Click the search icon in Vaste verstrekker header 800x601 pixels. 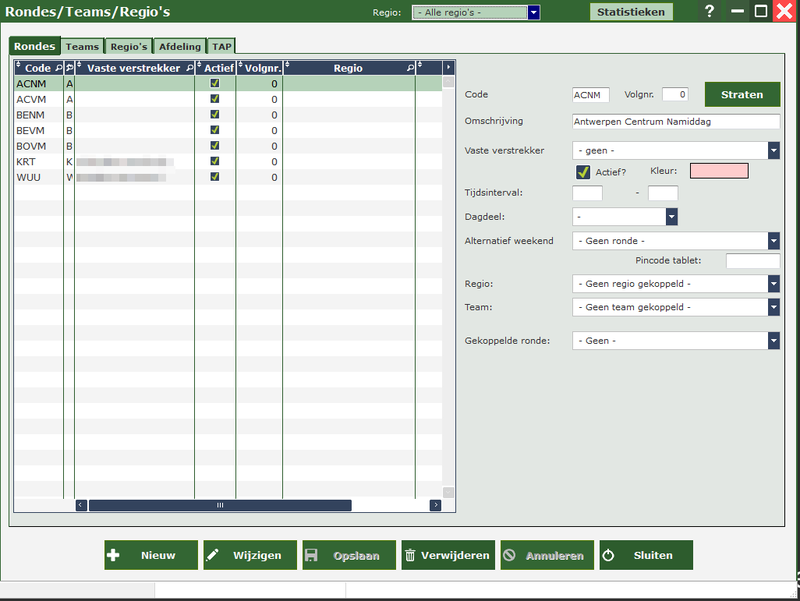[188, 68]
